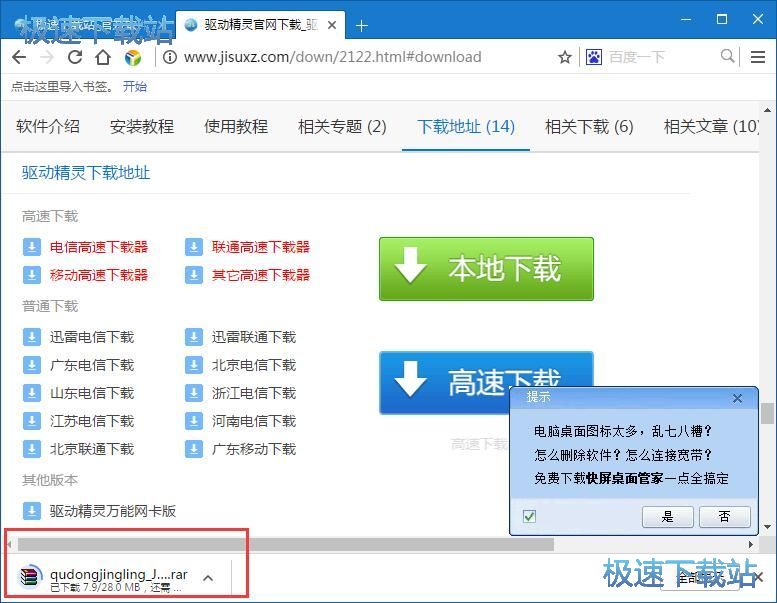
Task: Open a new tab with plus button
Action: pyautogui.click(x=362, y=26)
